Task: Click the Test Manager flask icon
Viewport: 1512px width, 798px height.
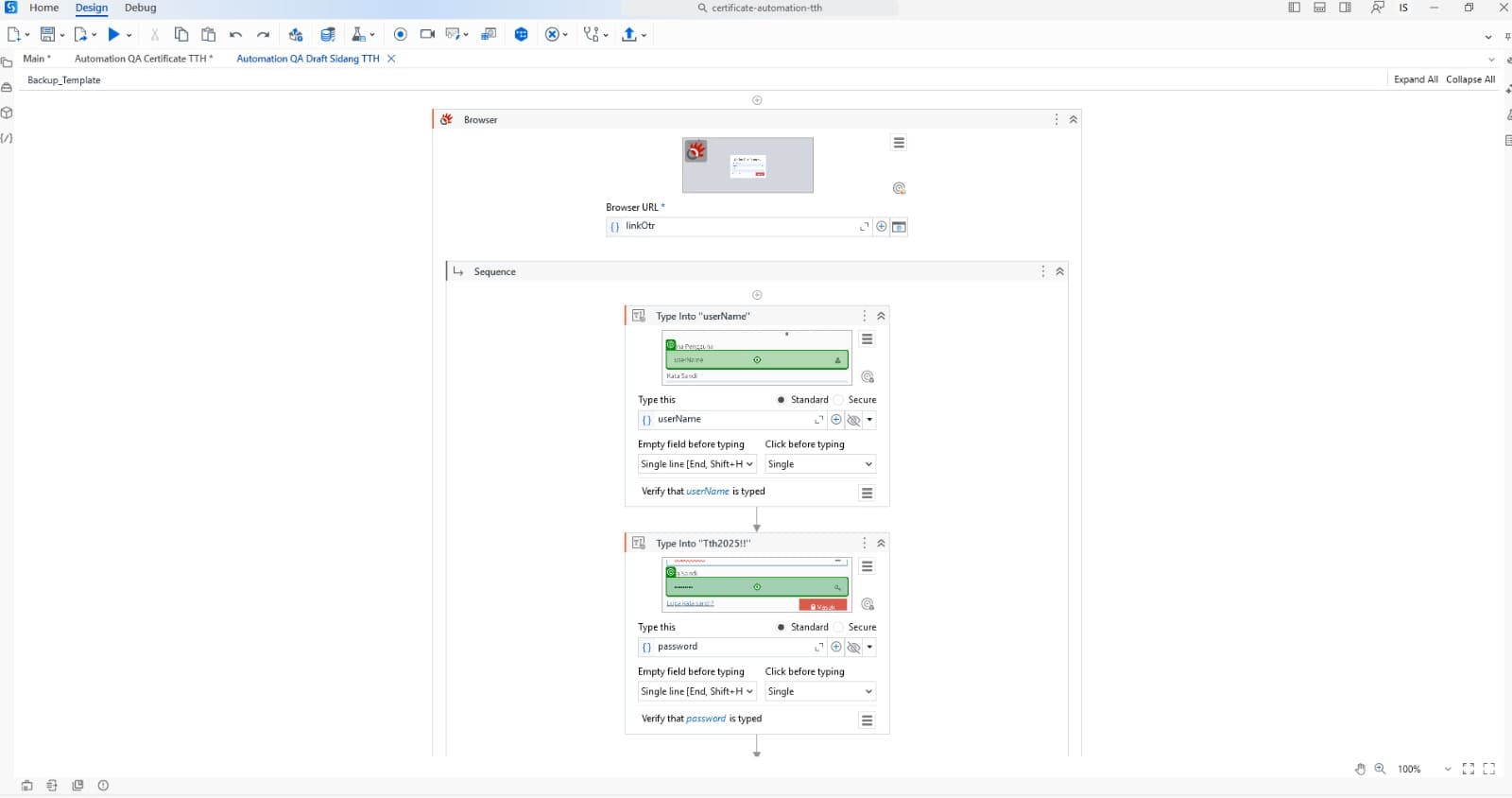Action: 358,34
